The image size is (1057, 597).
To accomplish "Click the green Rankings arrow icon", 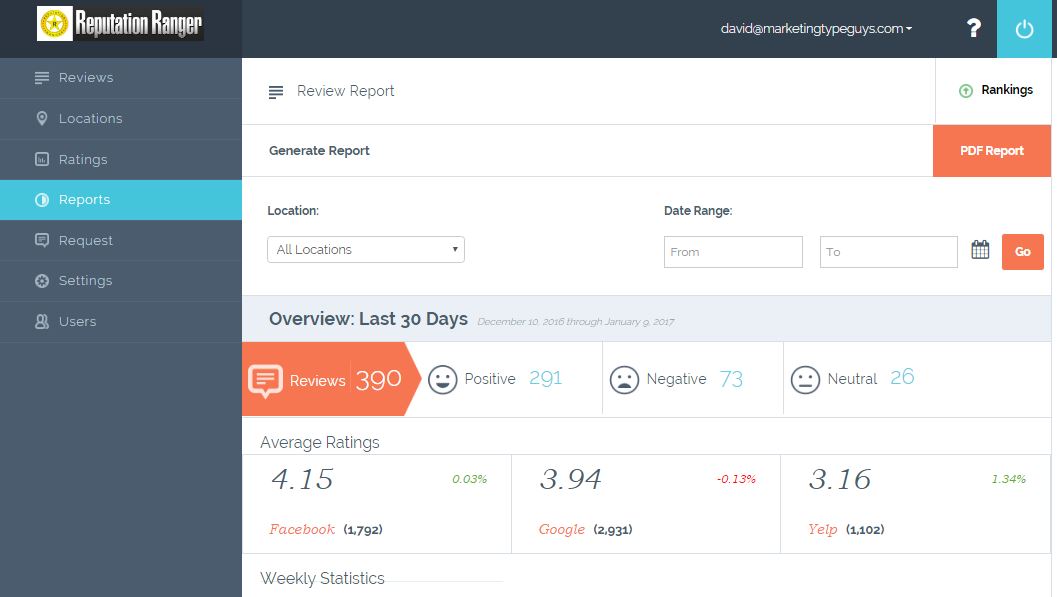I will point(966,91).
